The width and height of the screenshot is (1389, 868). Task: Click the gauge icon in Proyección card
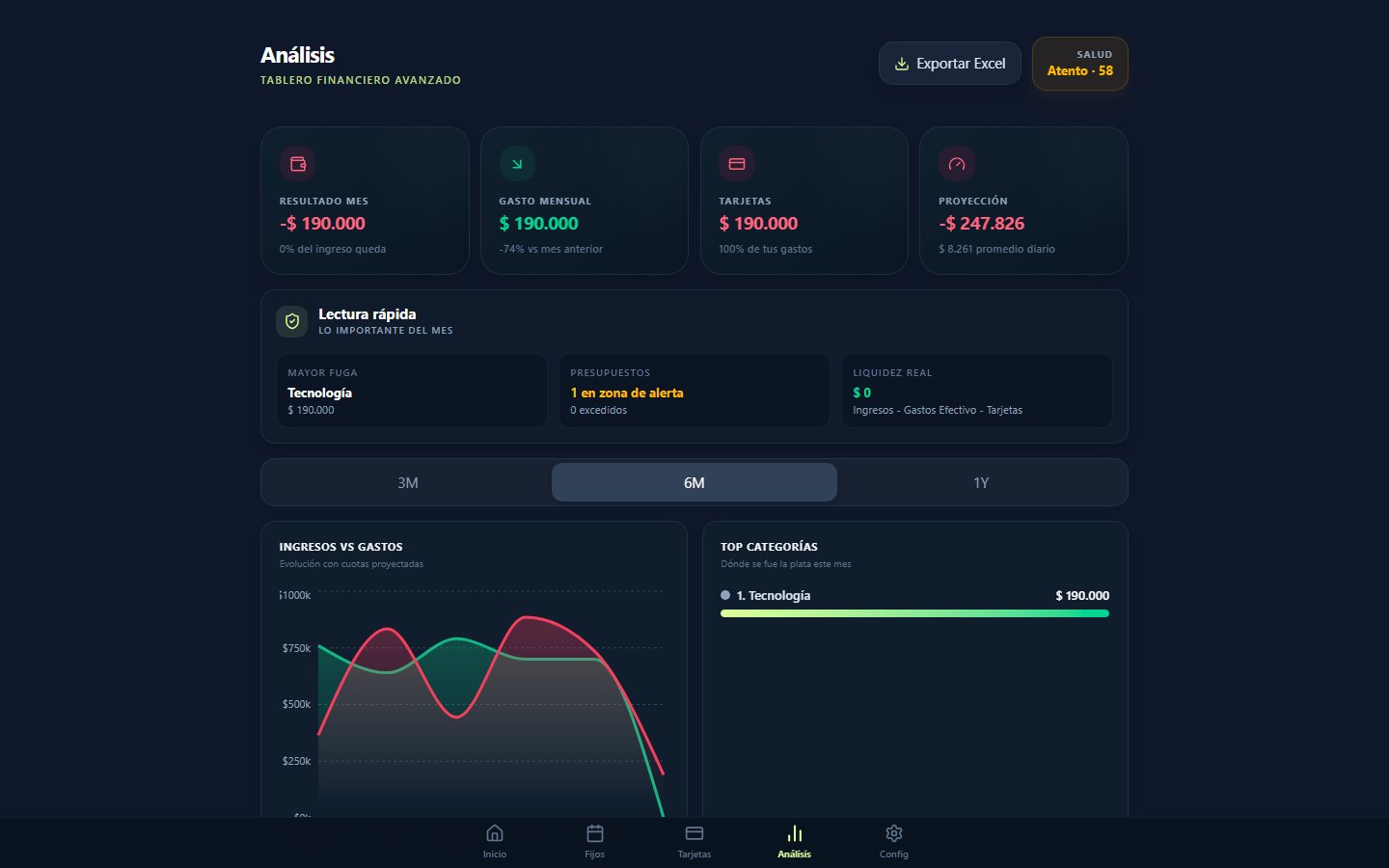(957, 164)
